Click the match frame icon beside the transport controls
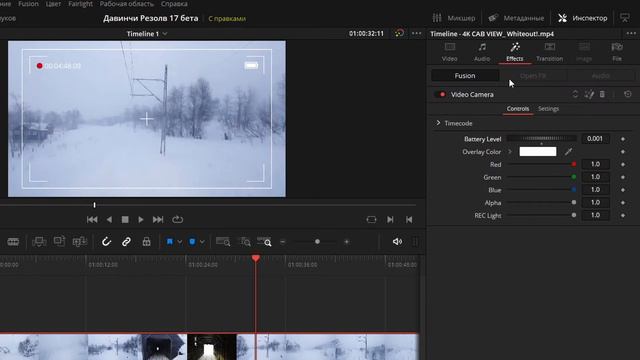 pos(371,220)
